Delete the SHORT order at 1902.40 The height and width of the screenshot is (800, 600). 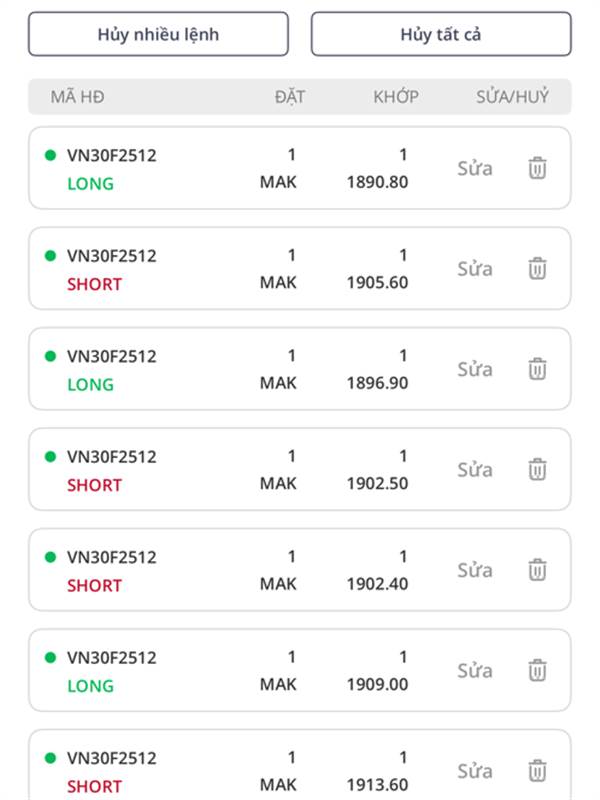[x=537, y=570]
